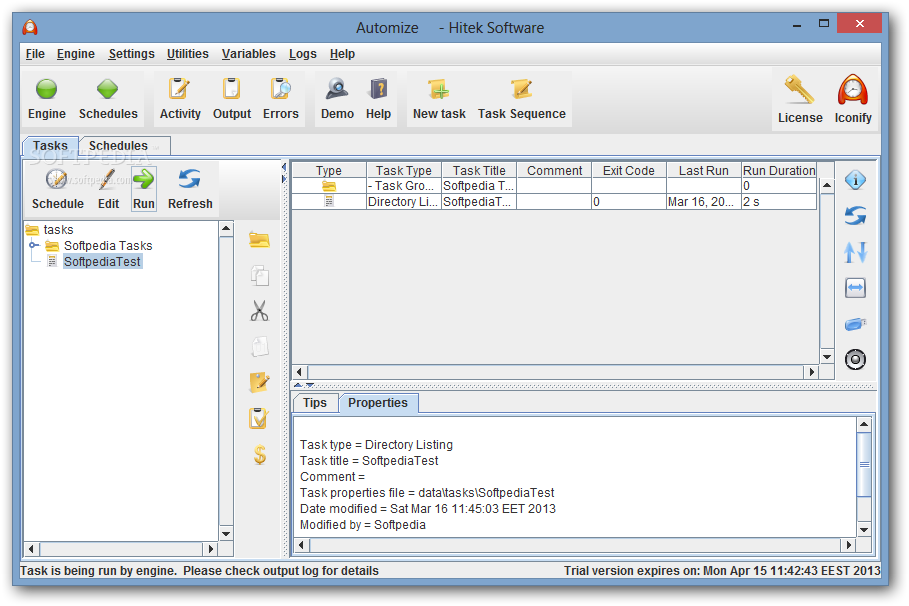The height and width of the screenshot is (606, 909).
Task: Collapse the left panel via divider arrow
Action: click(284, 167)
